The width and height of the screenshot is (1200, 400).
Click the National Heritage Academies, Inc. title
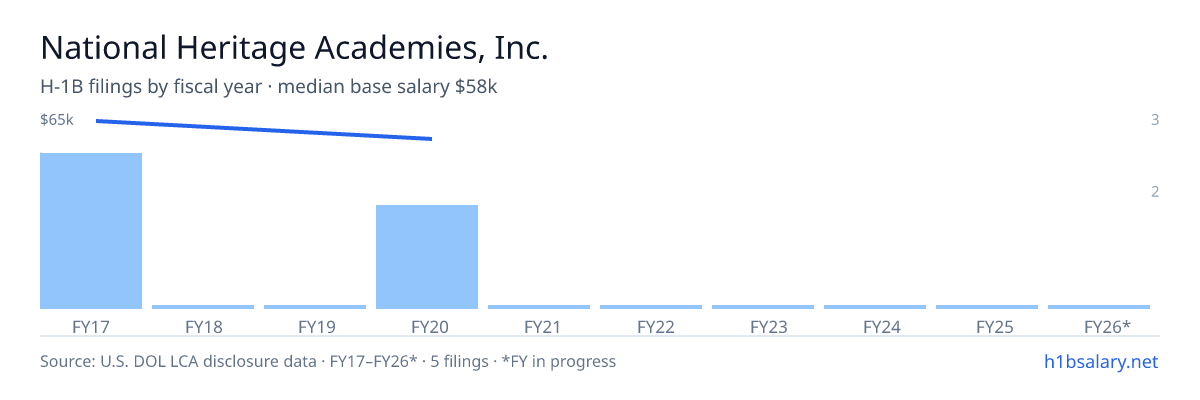[295, 49]
